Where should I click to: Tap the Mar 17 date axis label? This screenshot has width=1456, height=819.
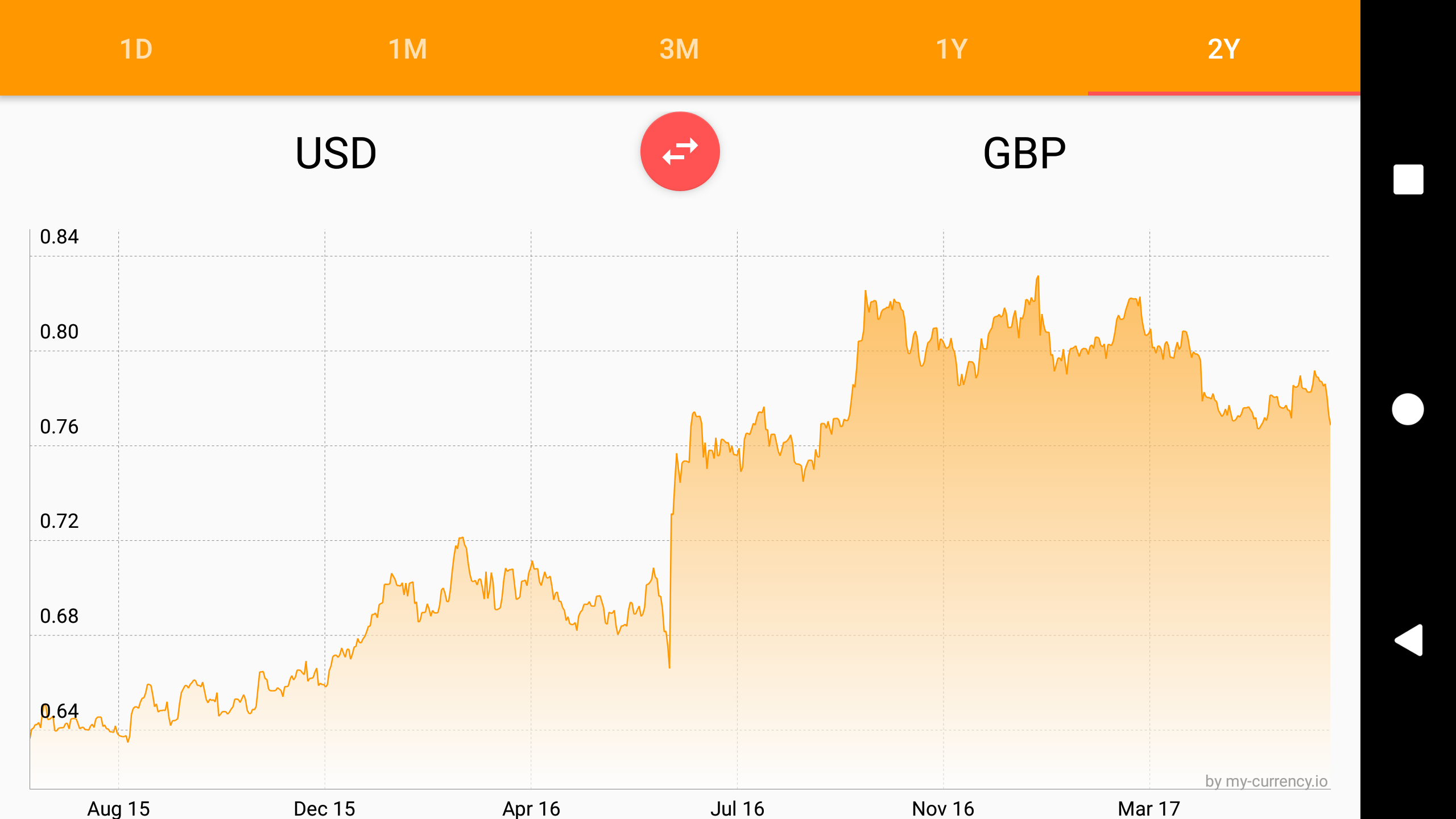pos(1149,808)
